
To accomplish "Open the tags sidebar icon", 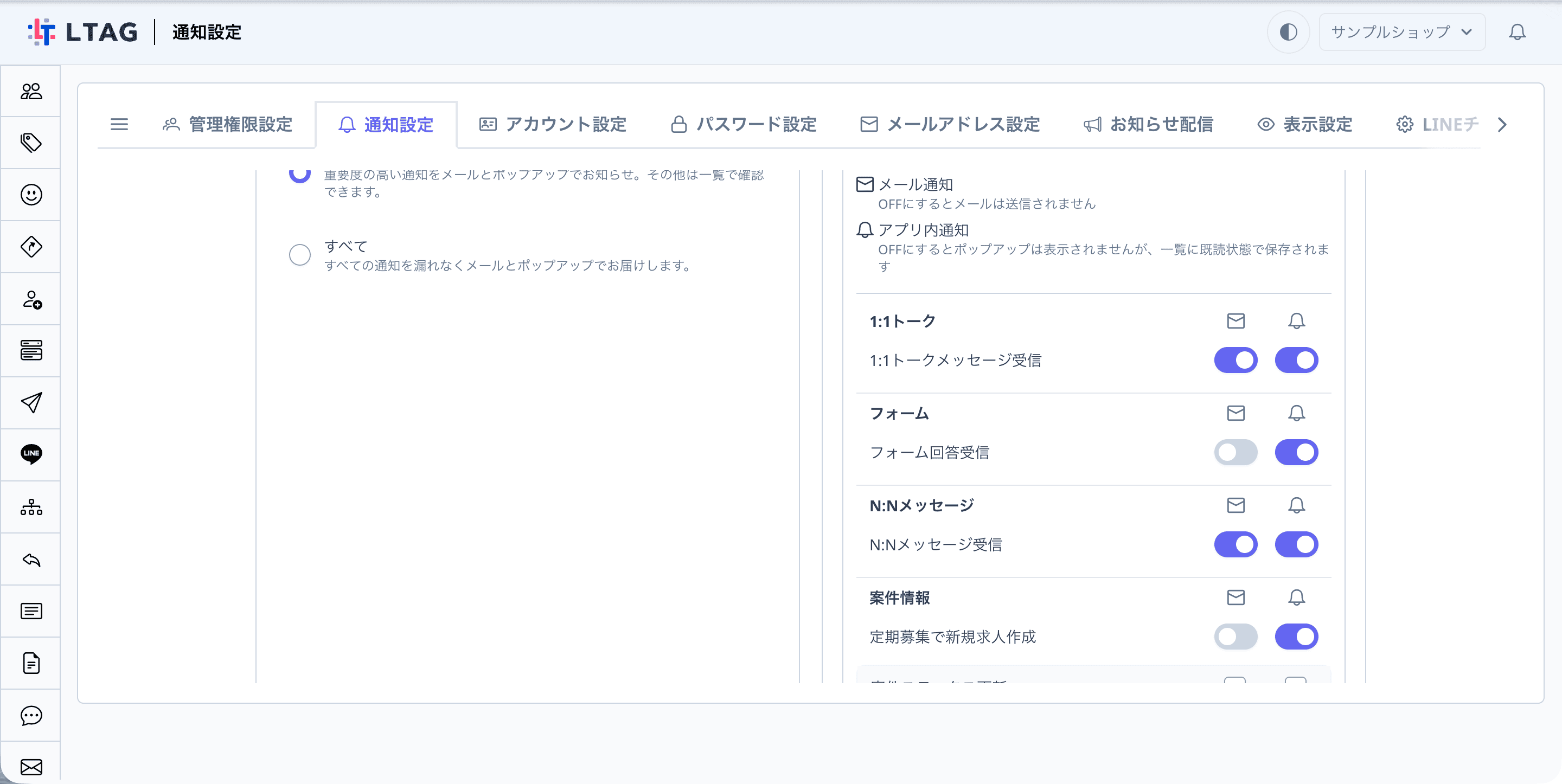I will pos(31,143).
